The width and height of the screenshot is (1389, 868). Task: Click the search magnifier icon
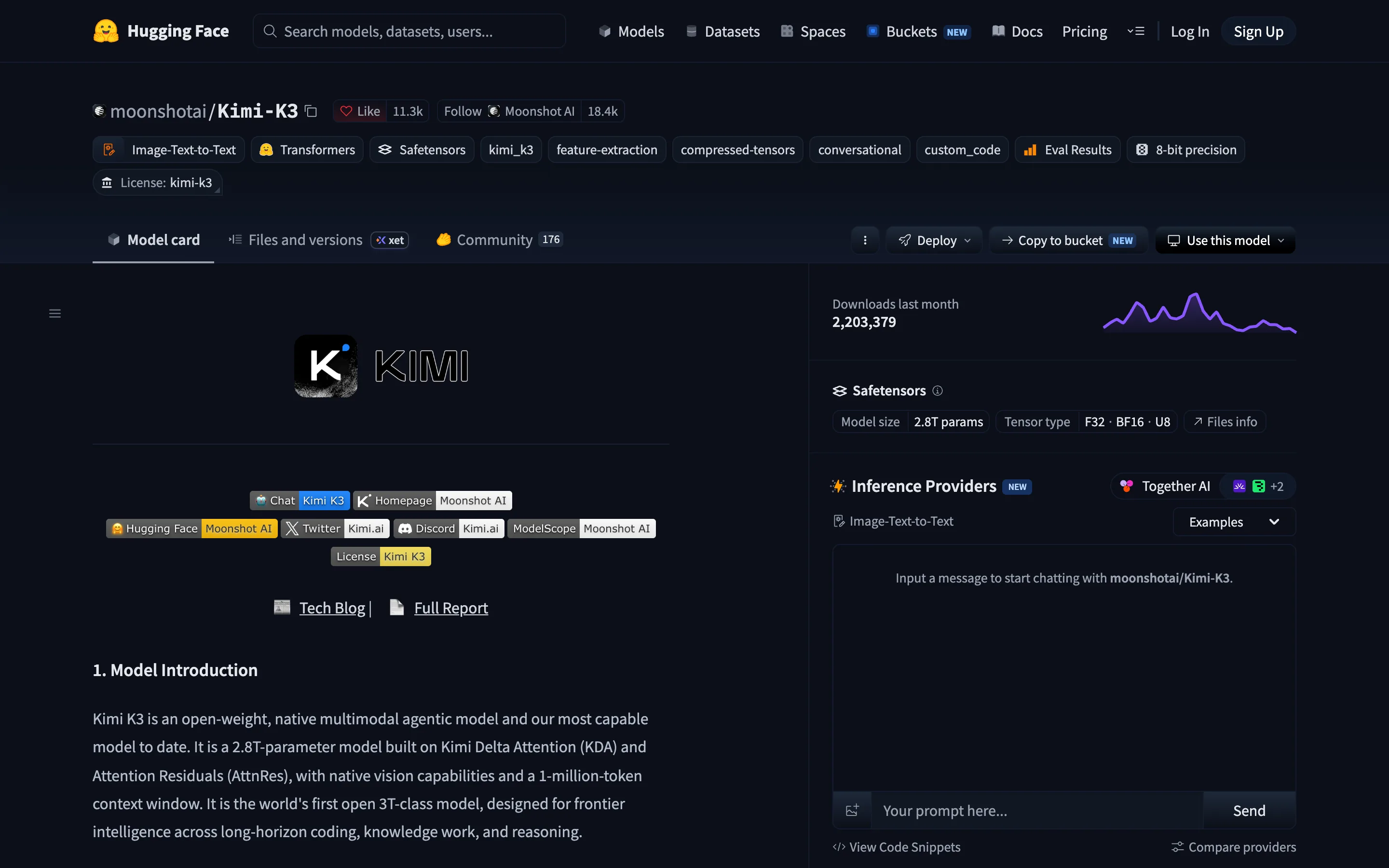pyautogui.click(x=270, y=31)
